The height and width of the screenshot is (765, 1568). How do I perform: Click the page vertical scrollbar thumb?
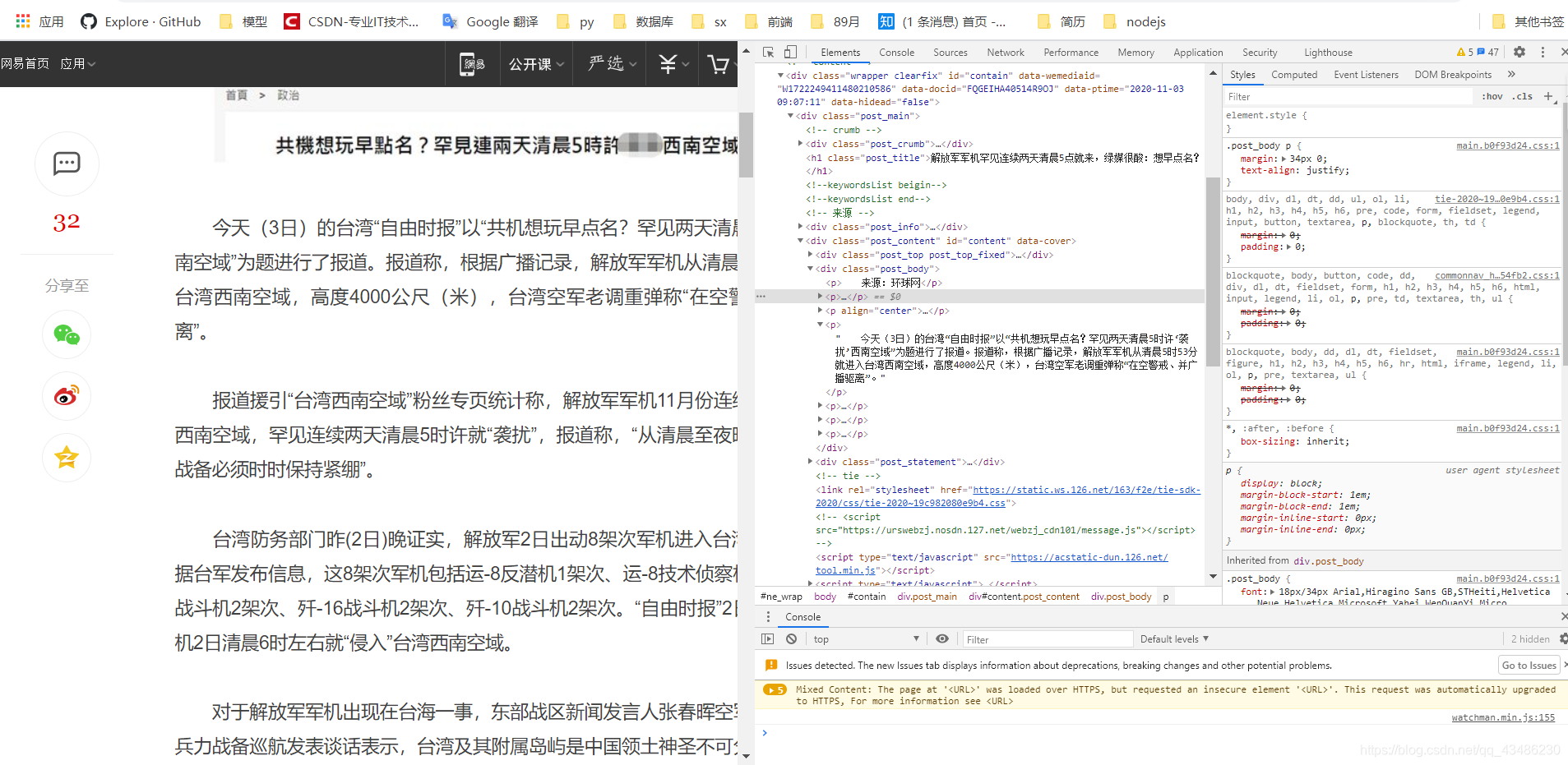[746, 145]
